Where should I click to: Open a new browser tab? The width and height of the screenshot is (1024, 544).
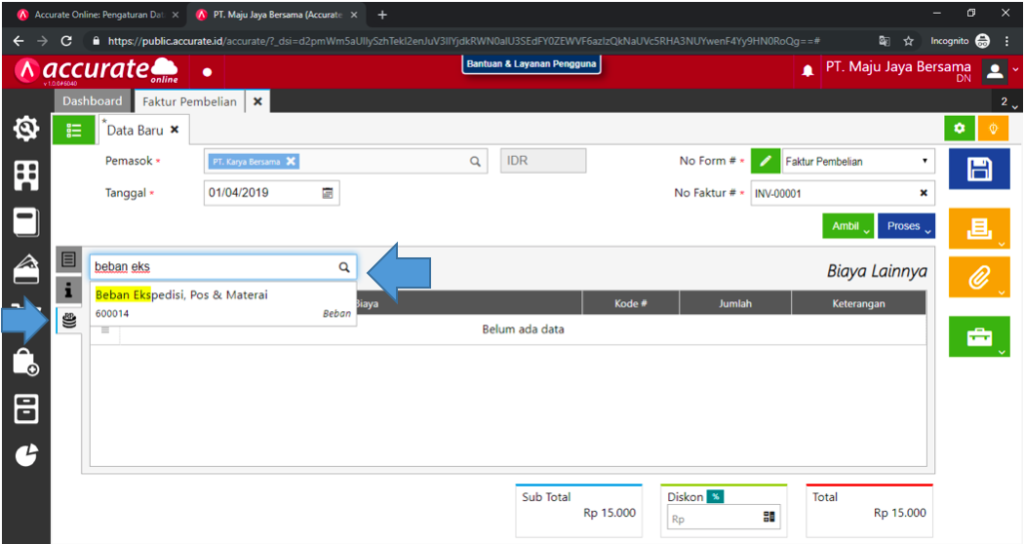(x=383, y=14)
